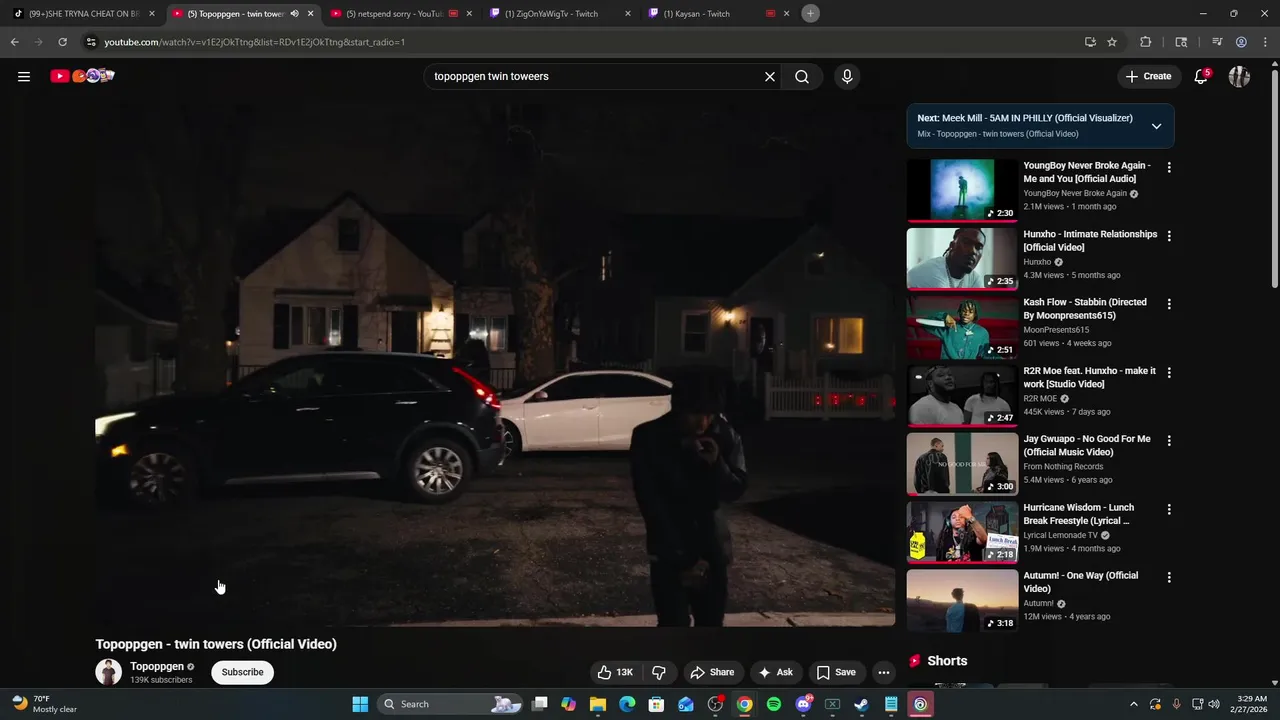Clear the search text with the X
This screenshot has height=720, width=1280.
coord(770,76)
